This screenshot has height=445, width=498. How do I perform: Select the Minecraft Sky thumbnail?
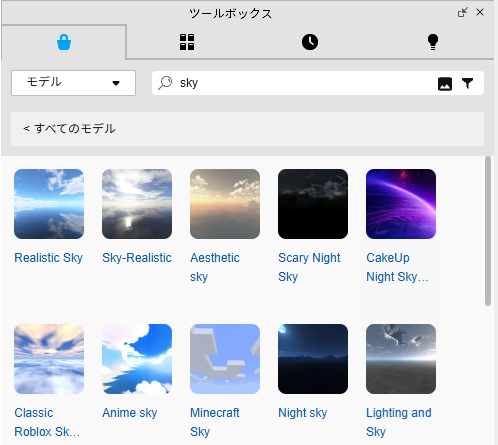[225, 359]
